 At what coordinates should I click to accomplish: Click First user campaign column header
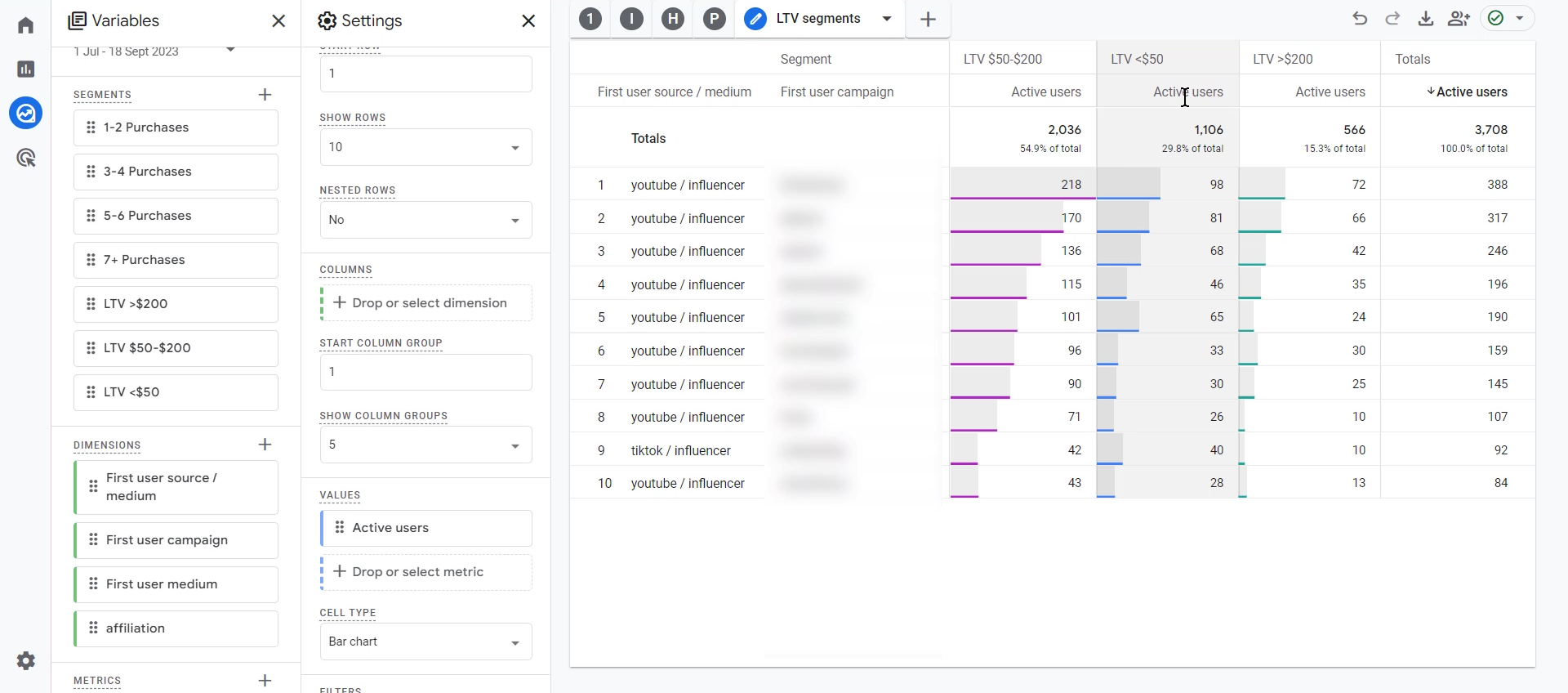pyautogui.click(x=837, y=92)
